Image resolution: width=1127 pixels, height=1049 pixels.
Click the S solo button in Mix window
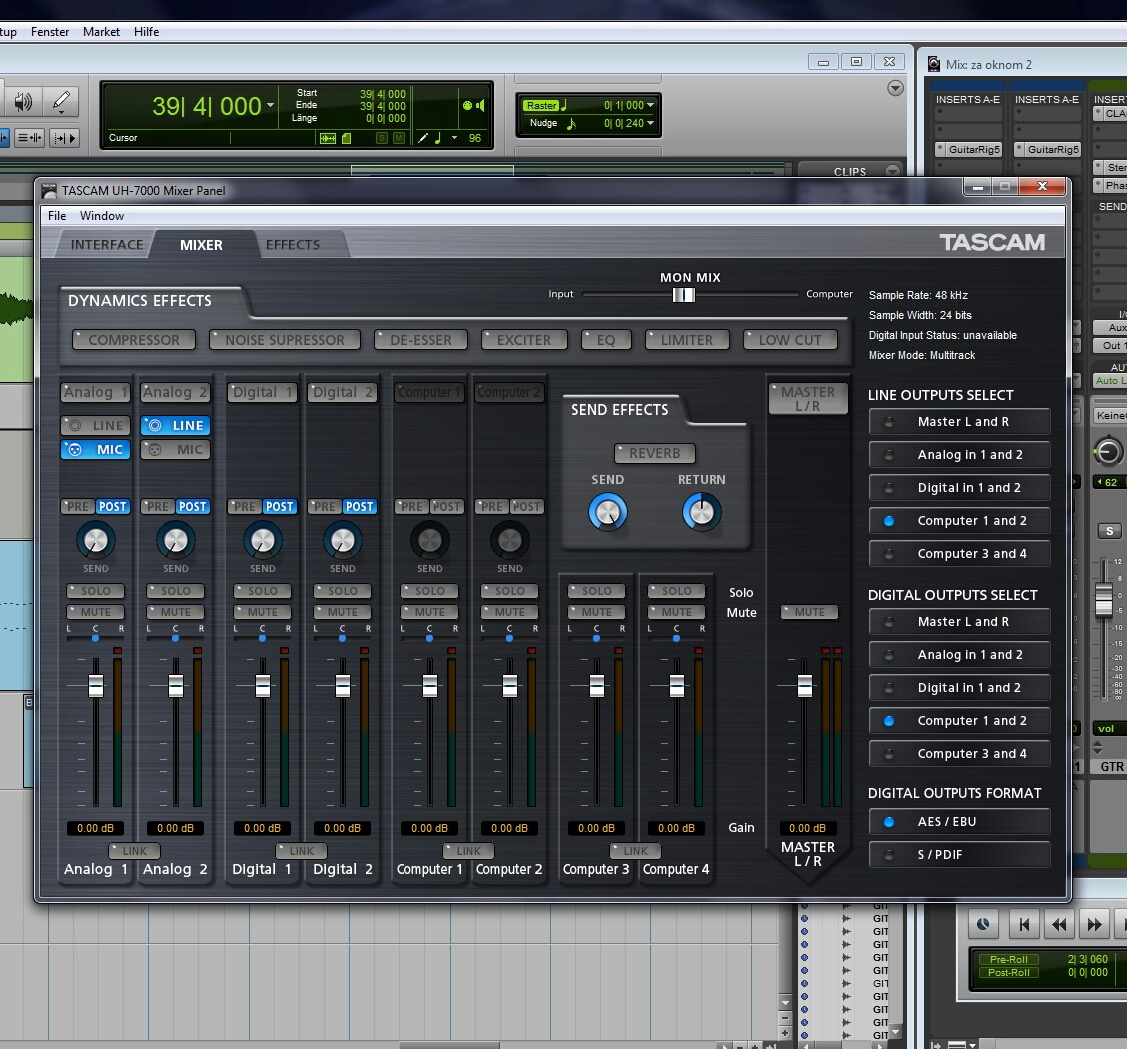tap(1110, 531)
